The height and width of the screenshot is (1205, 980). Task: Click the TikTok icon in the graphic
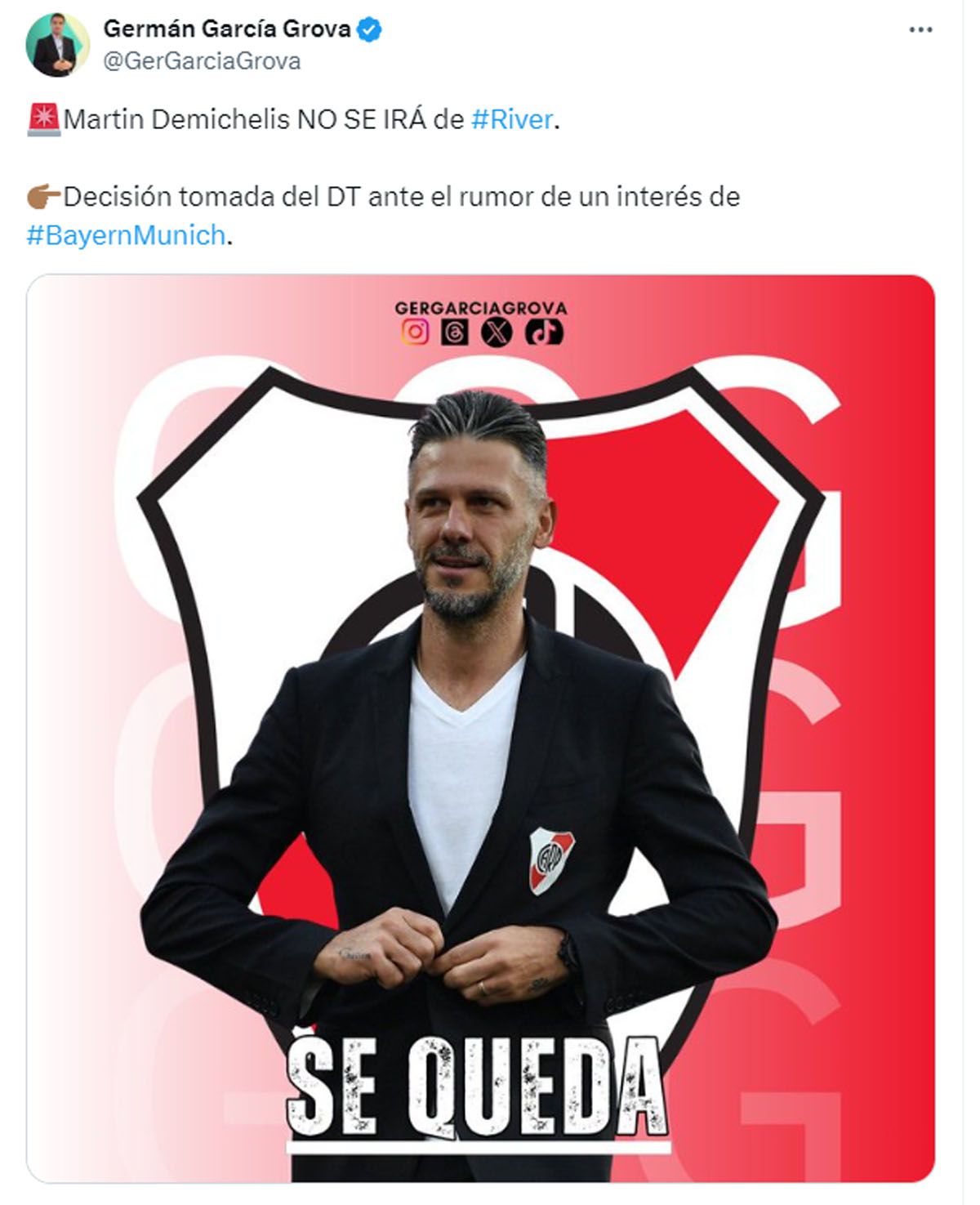[x=544, y=332]
